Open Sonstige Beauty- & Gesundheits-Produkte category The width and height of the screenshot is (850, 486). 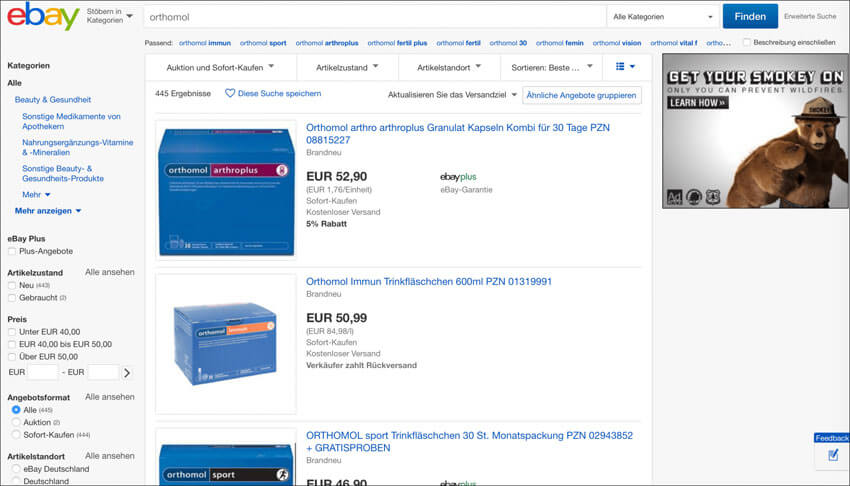tap(63, 173)
